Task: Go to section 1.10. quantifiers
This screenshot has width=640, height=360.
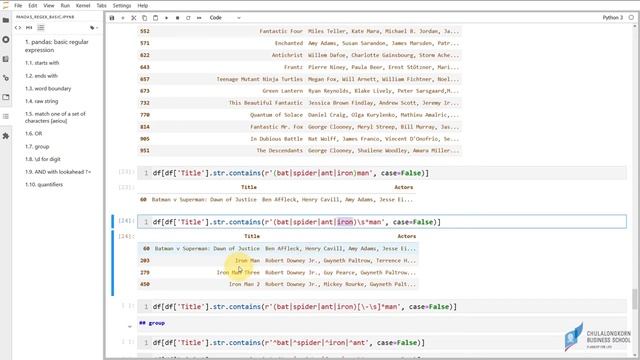Action: (x=44, y=184)
